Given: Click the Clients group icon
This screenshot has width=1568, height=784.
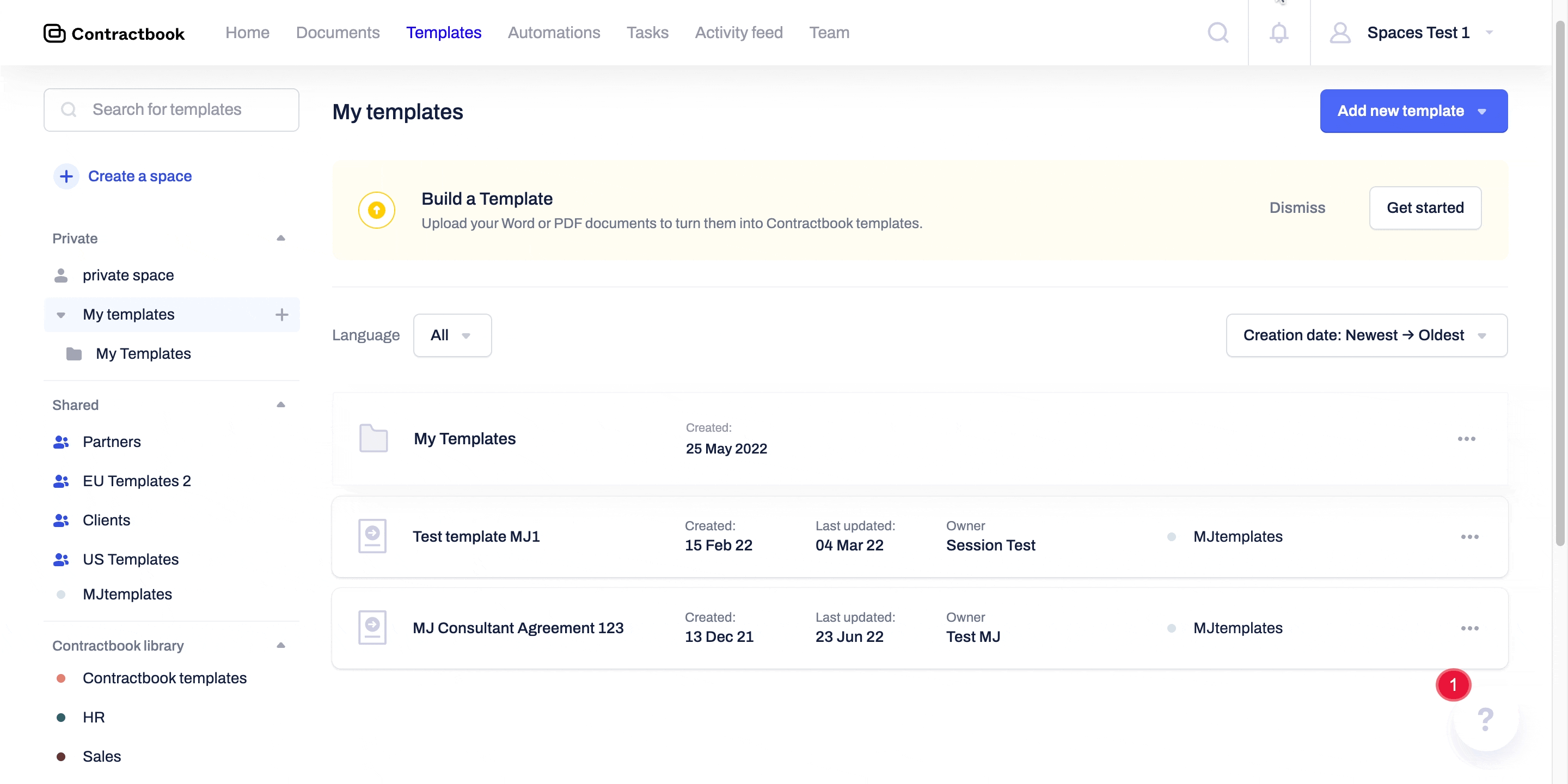Looking at the screenshot, I should [x=61, y=520].
